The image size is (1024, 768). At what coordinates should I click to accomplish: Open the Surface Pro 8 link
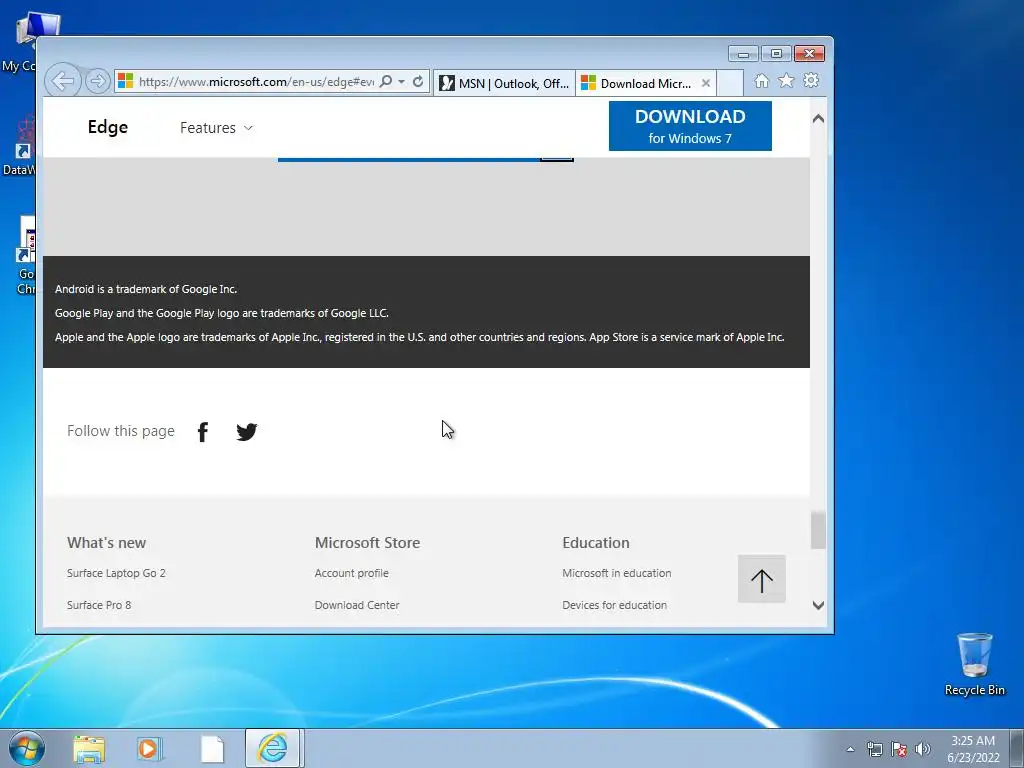(99, 605)
